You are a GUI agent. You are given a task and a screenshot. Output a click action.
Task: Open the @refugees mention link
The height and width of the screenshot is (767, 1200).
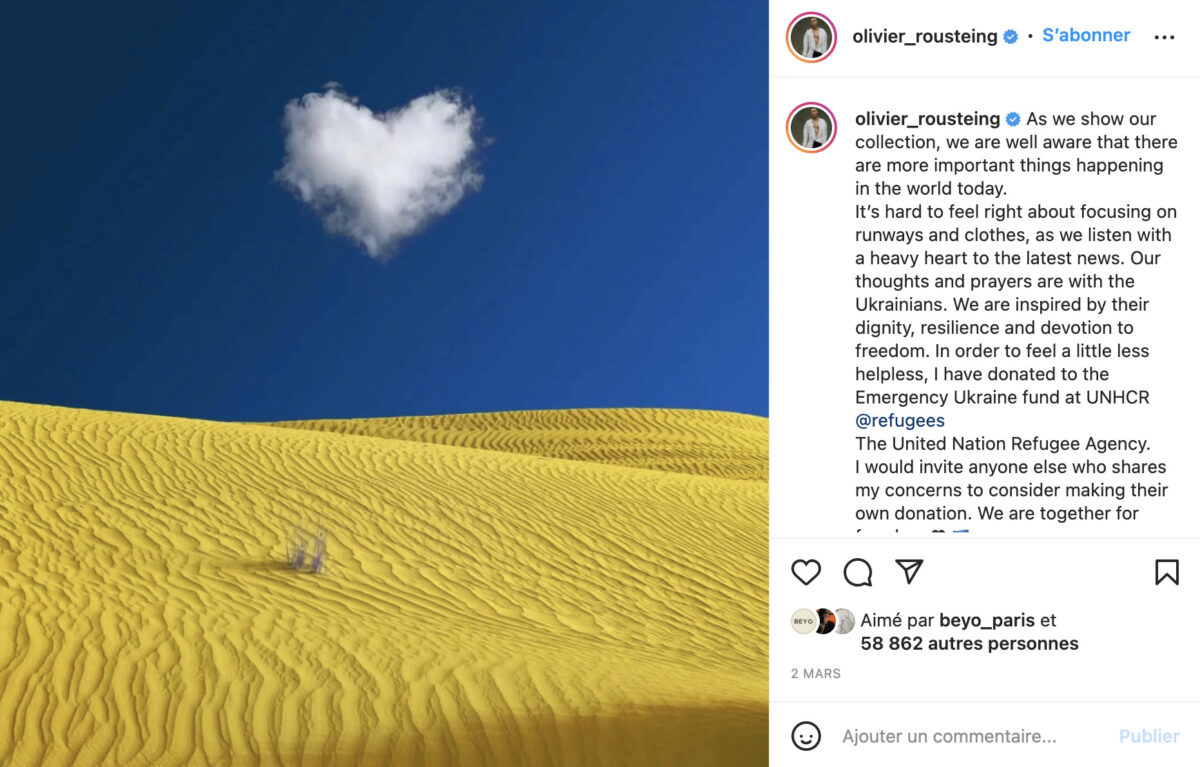point(900,420)
